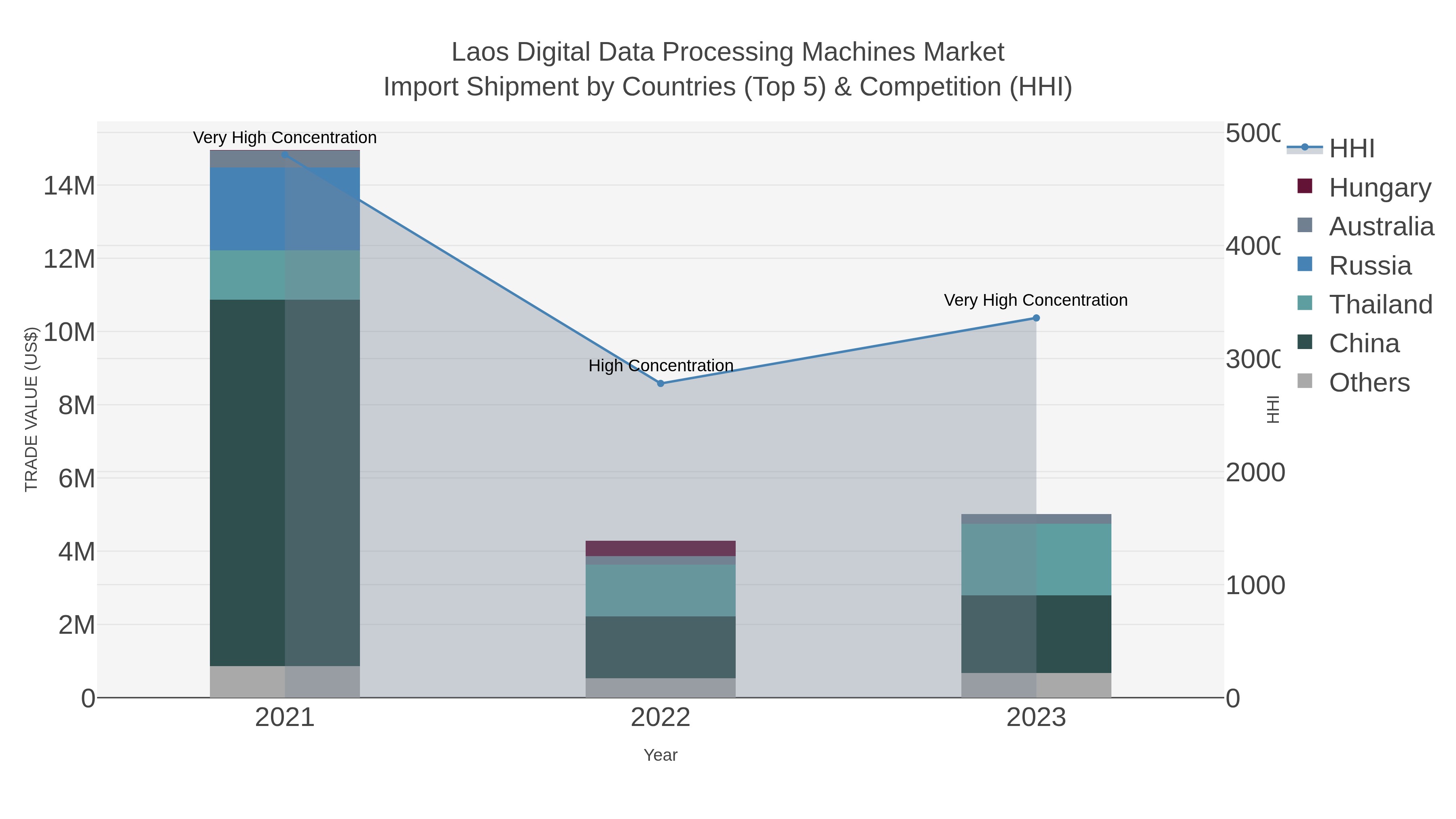
Task: Click 'Very High Concentration' annotation above 2023
Action: 1036,300
